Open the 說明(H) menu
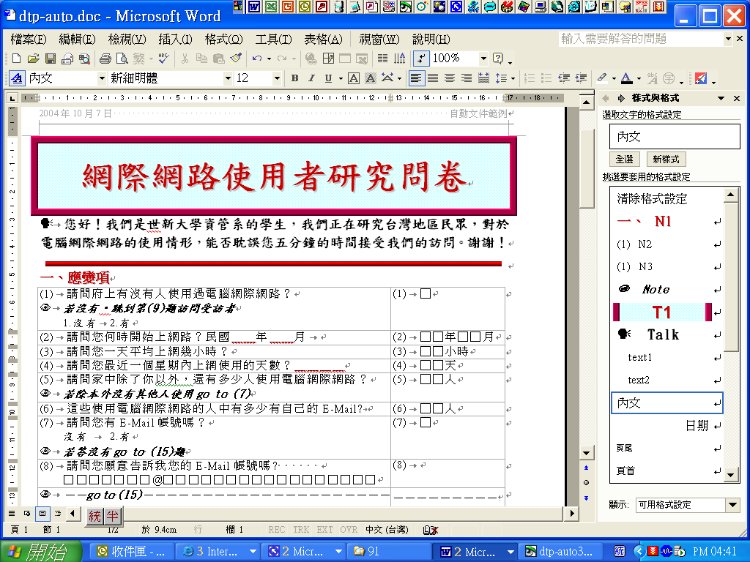The width and height of the screenshot is (750, 562). click(x=431, y=39)
